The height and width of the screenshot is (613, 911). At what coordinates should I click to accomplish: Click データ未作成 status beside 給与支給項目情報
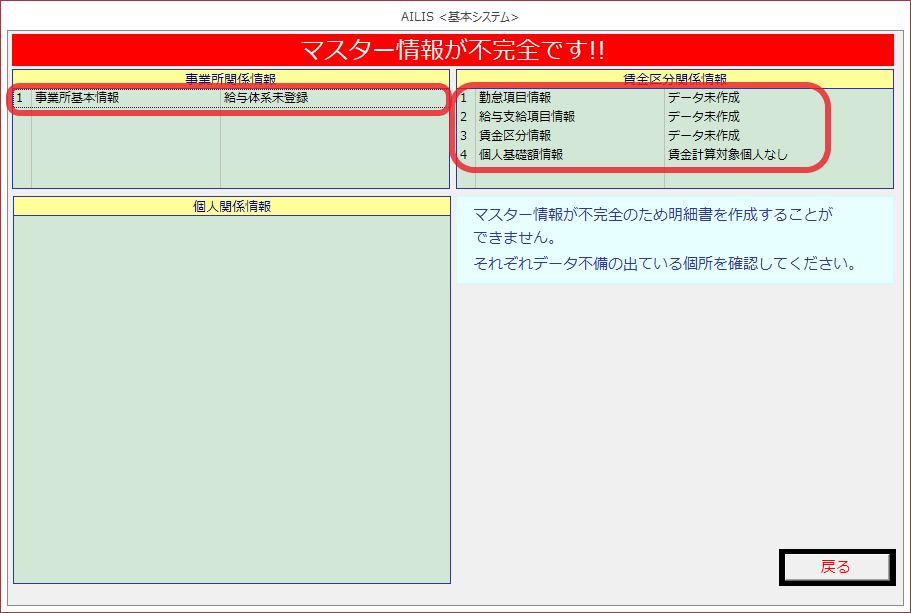[704, 117]
